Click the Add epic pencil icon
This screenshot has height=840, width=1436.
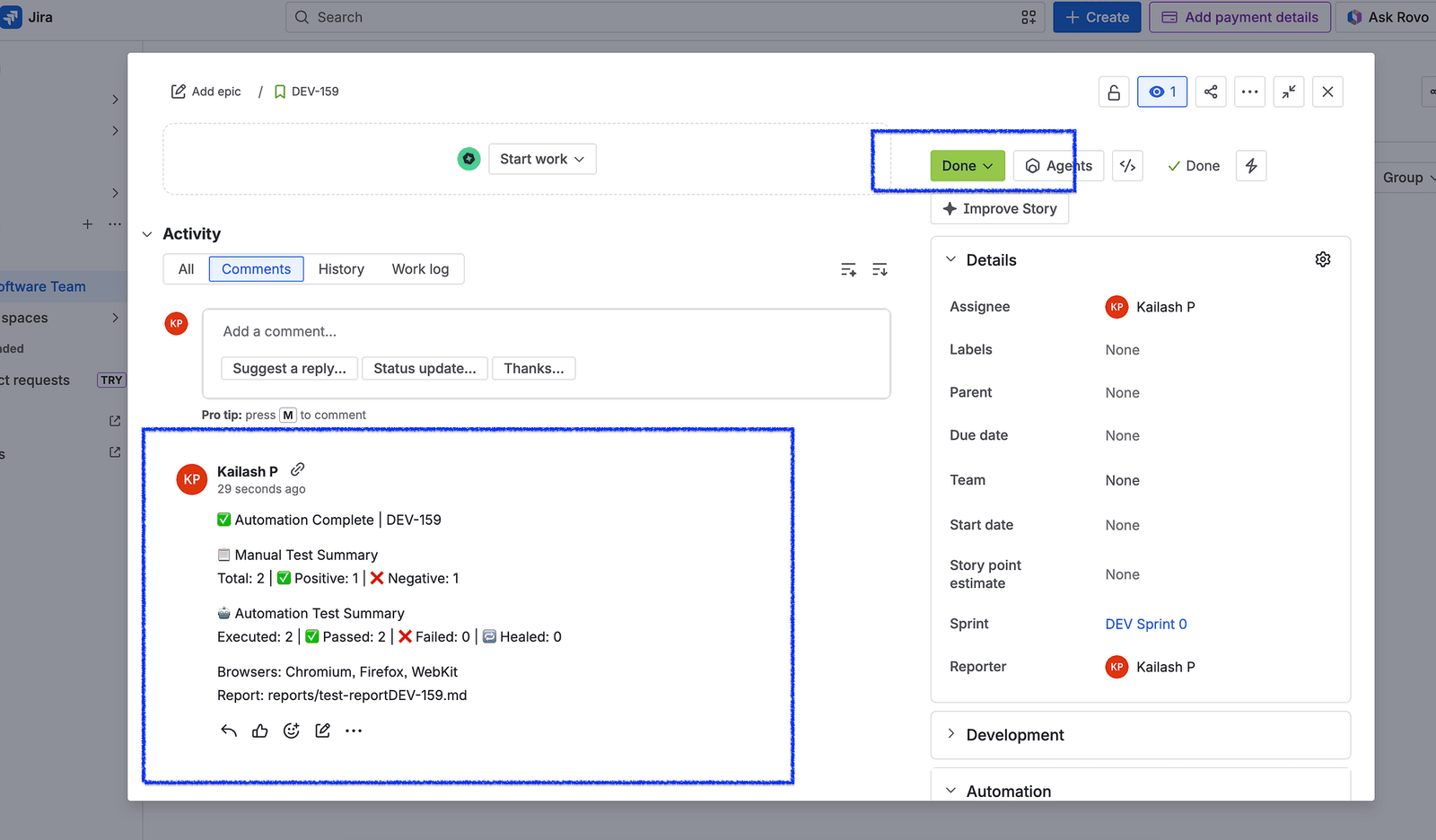point(179,92)
